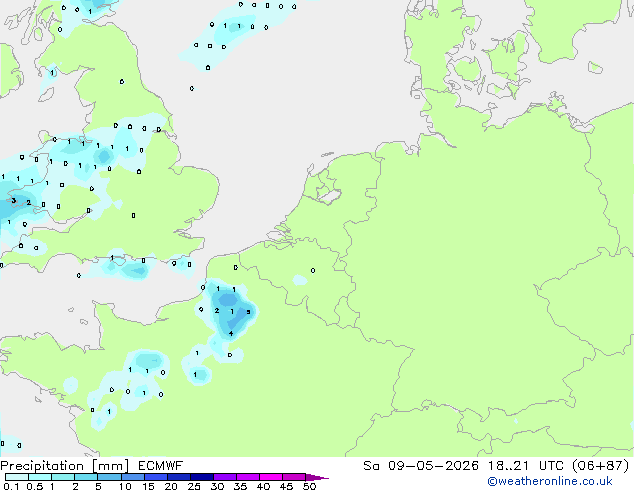634x490 pixels.
Task: Select the 0.1 mm legend color swatch
Action: tap(17, 477)
